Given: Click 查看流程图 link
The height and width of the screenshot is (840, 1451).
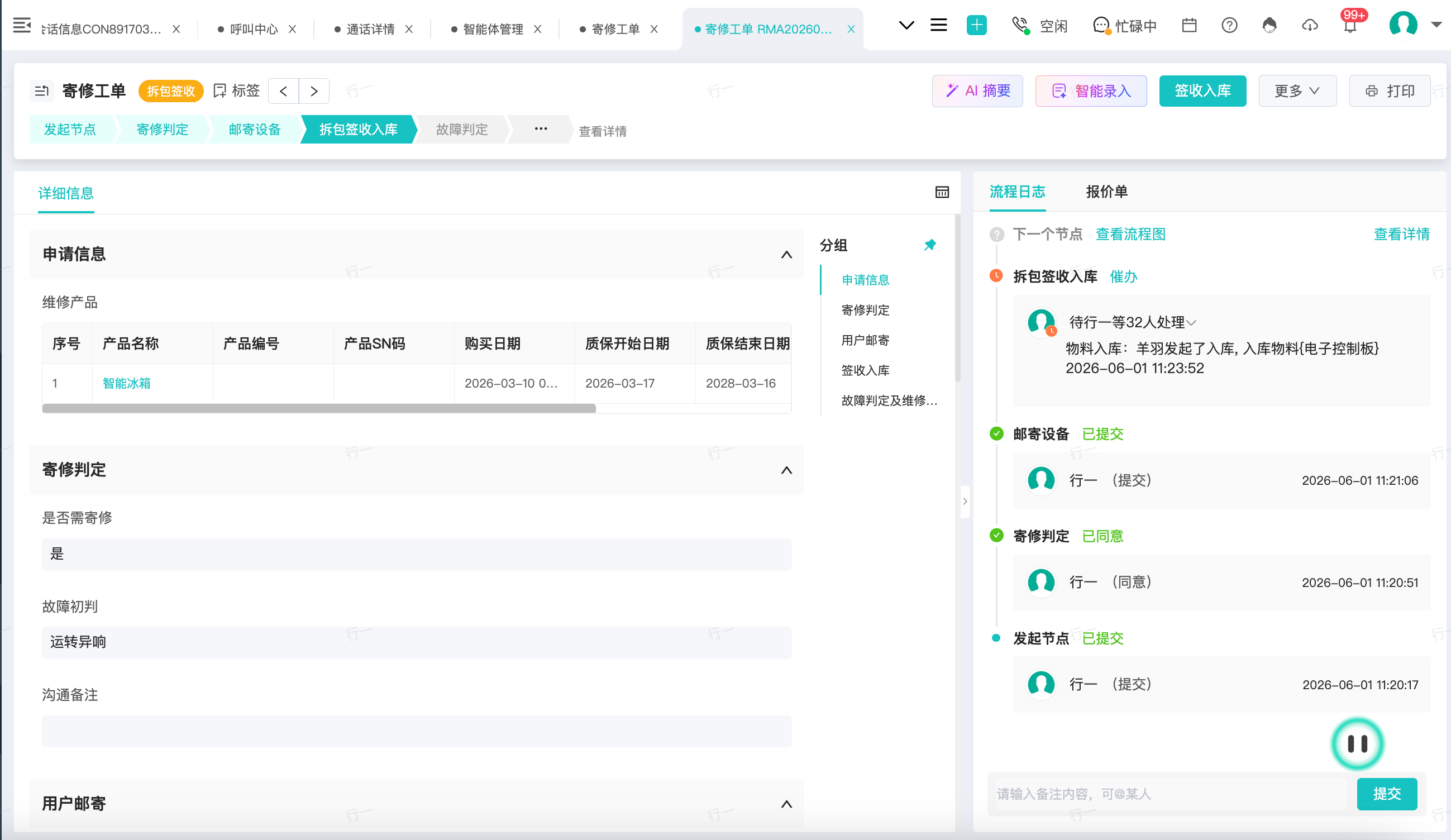Looking at the screenshot, I should point(1130,235).
